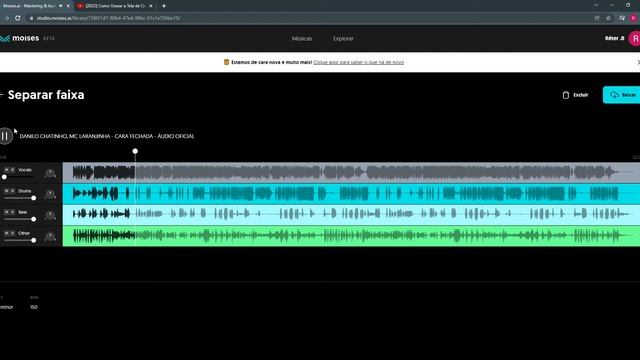Click the Baixar download button

[622, 95]
